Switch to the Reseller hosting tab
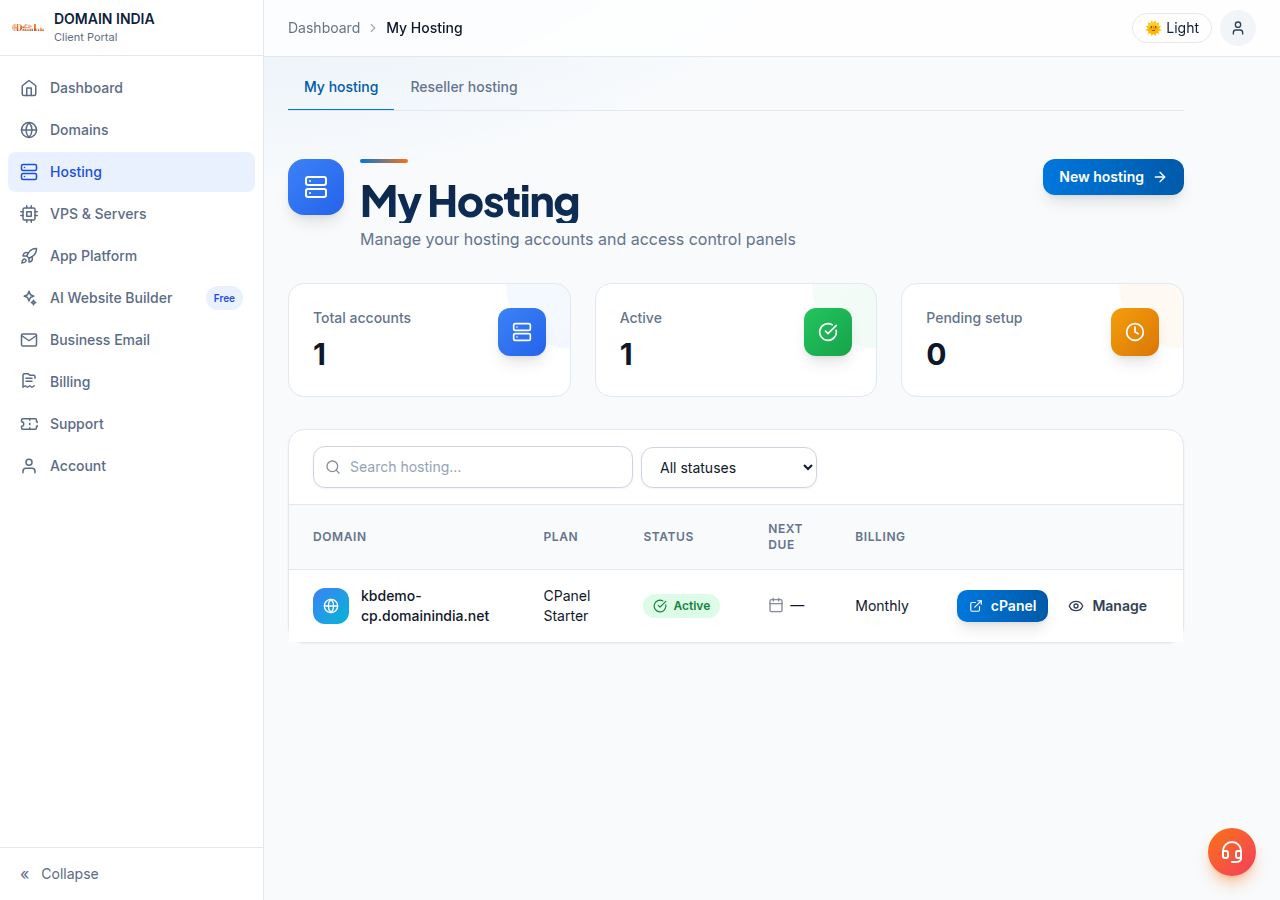1280x900 pixels. tap(464, 87)
